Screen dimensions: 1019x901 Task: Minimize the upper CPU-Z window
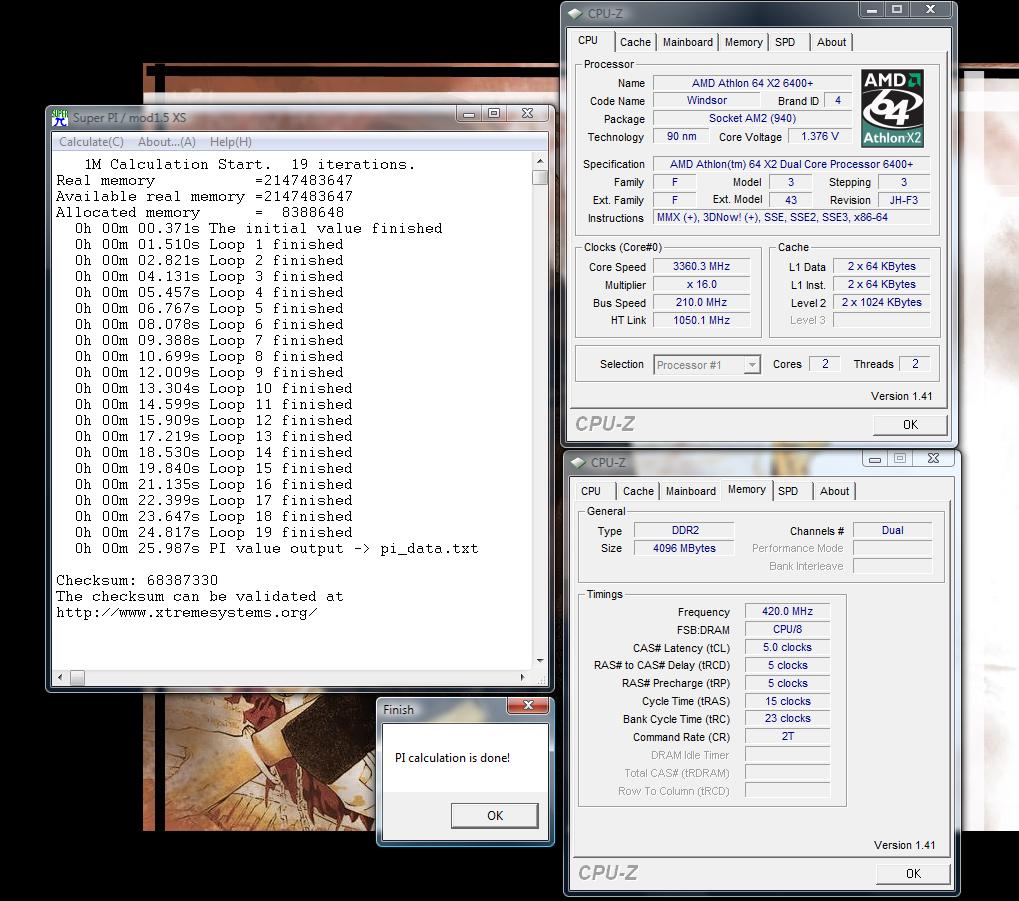tap(872, 10)
